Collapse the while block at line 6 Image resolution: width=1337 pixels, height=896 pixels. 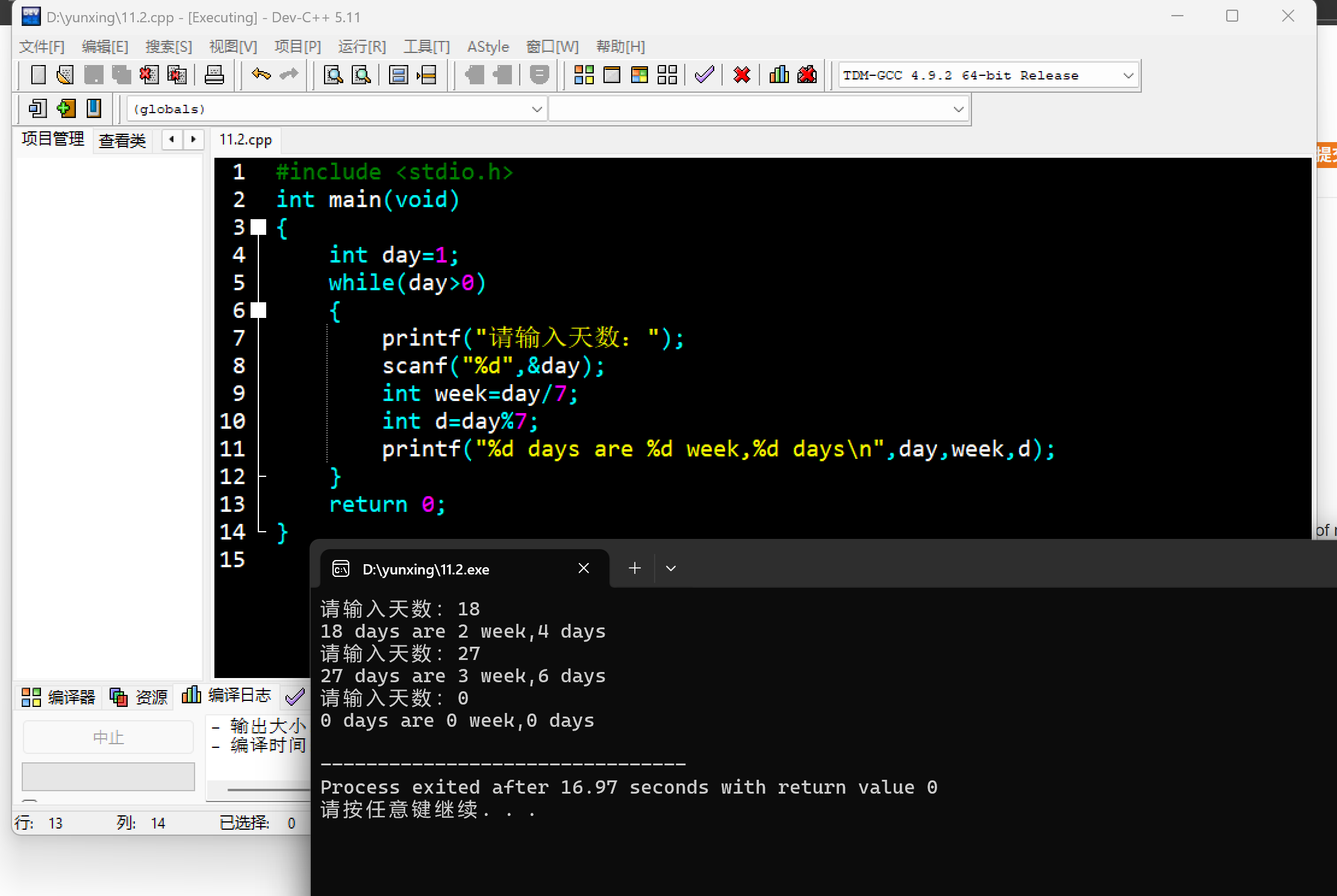point(258,310)
